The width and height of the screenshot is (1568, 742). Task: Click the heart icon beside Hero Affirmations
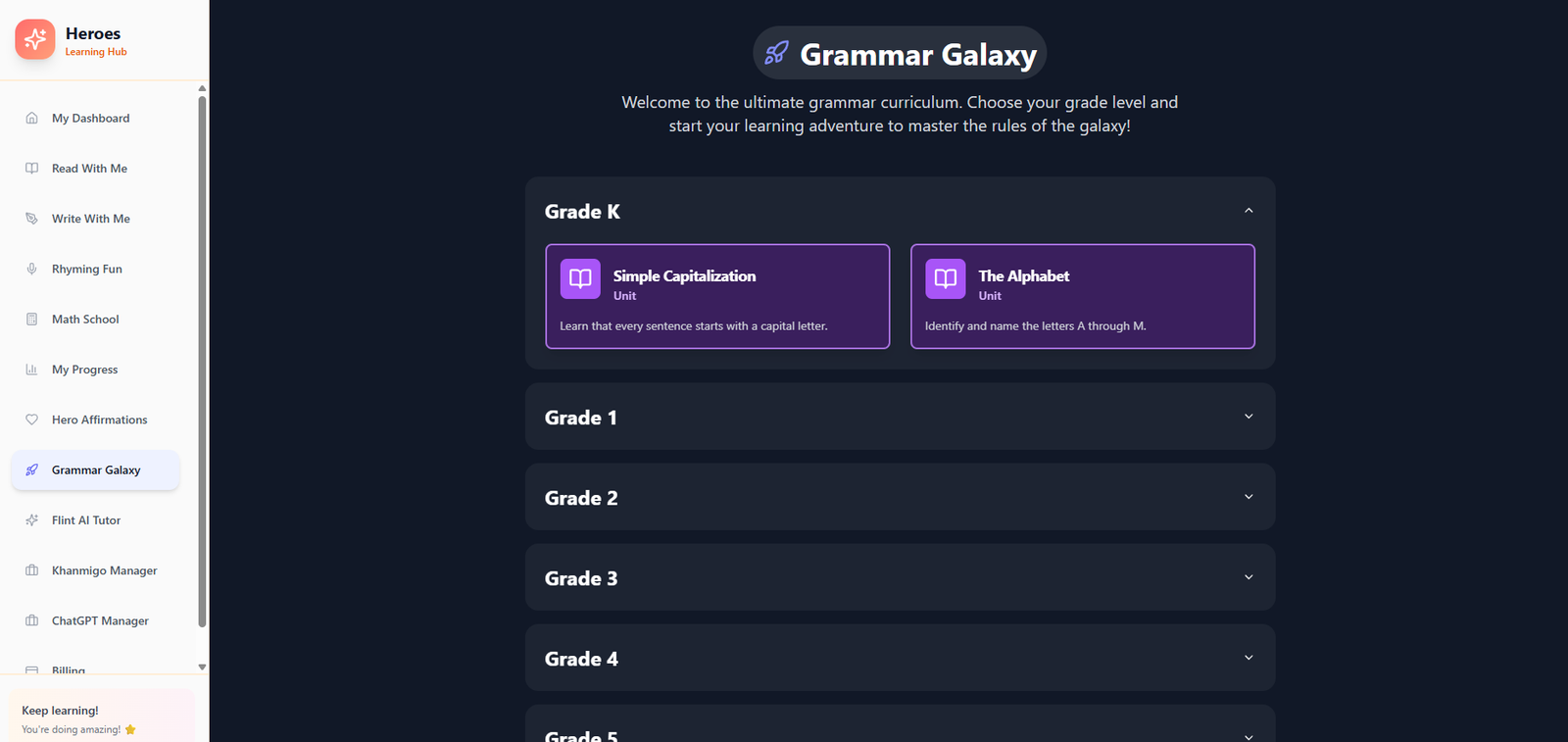click(31, 420)
